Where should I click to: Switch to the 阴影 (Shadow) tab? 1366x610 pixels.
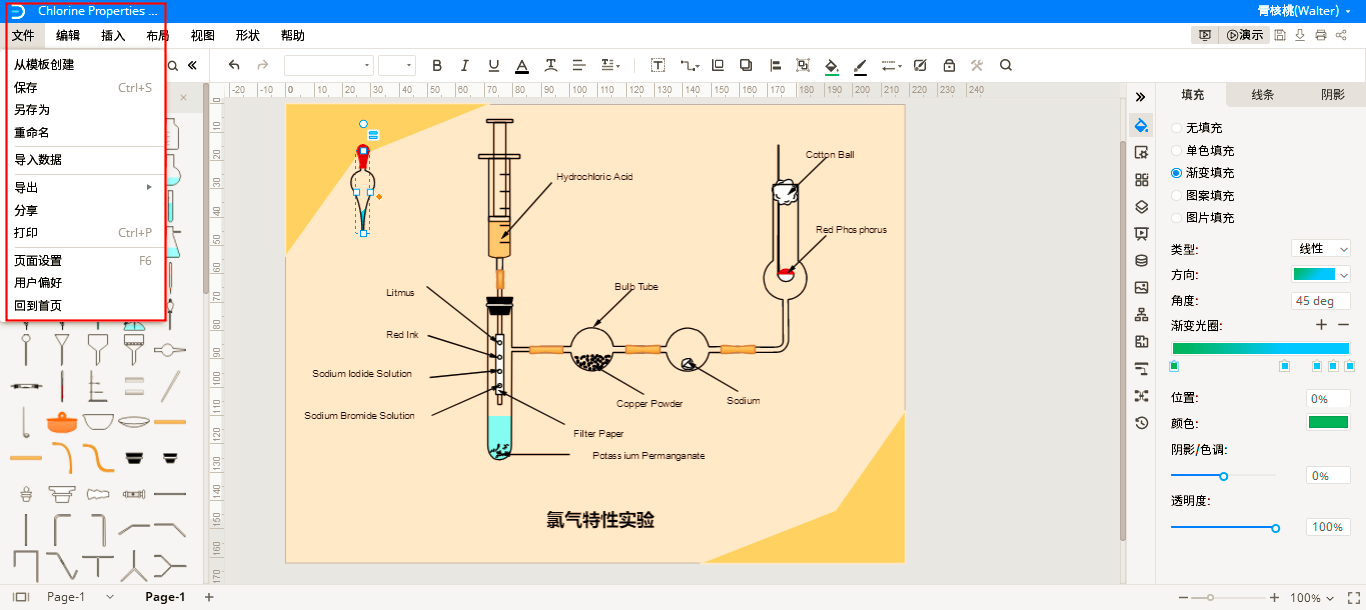tap(1332, 95)
